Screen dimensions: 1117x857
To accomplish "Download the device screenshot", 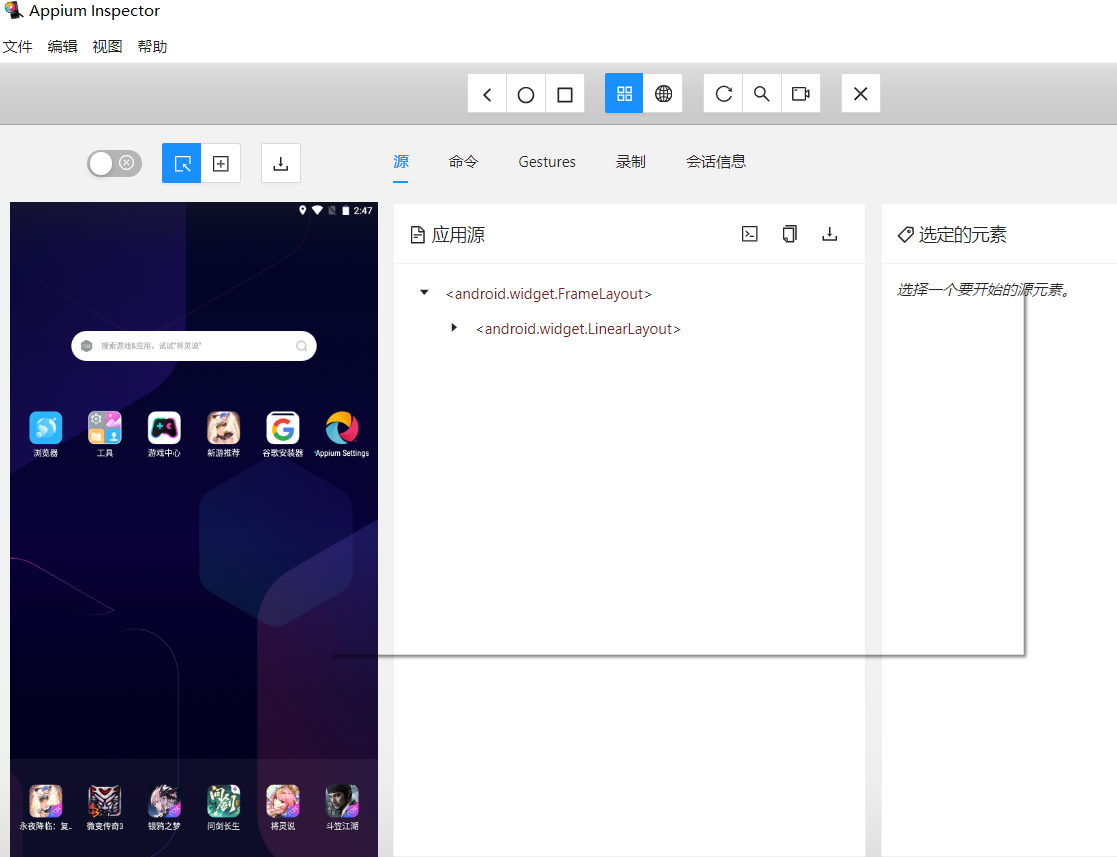I will tap(281, 163).
